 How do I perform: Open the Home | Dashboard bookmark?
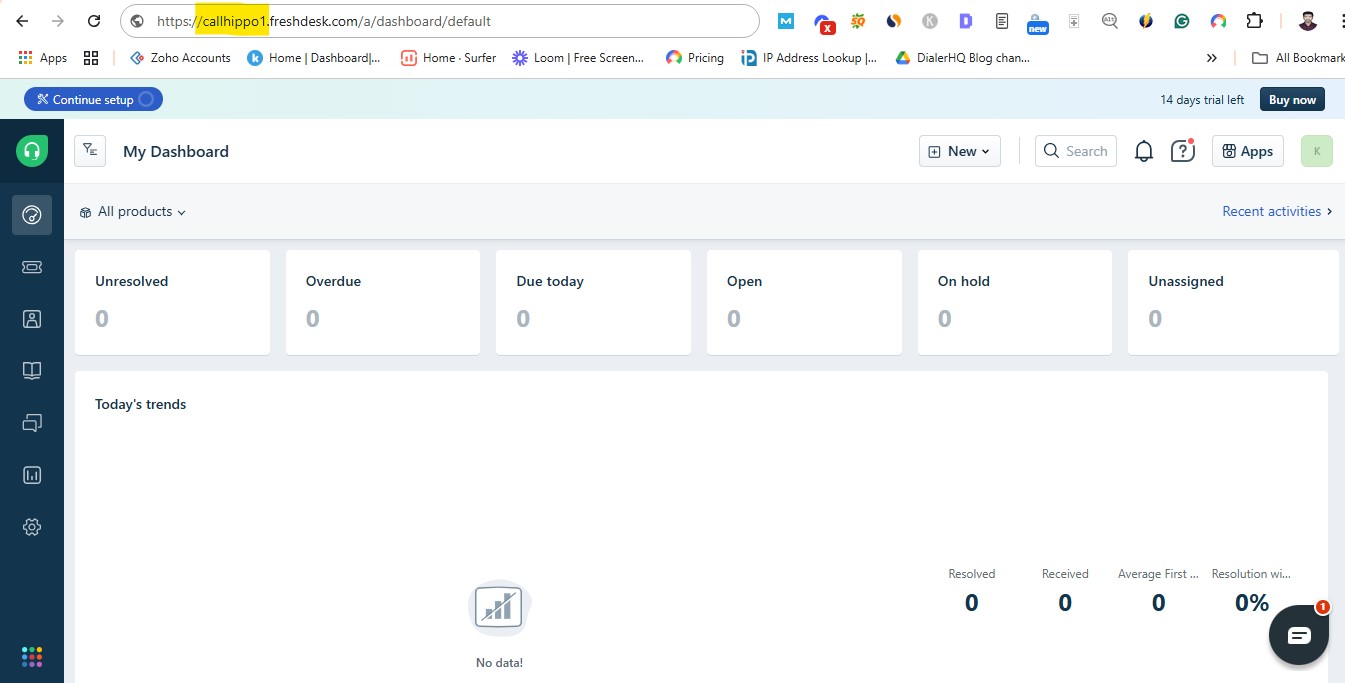coord(314,58)
